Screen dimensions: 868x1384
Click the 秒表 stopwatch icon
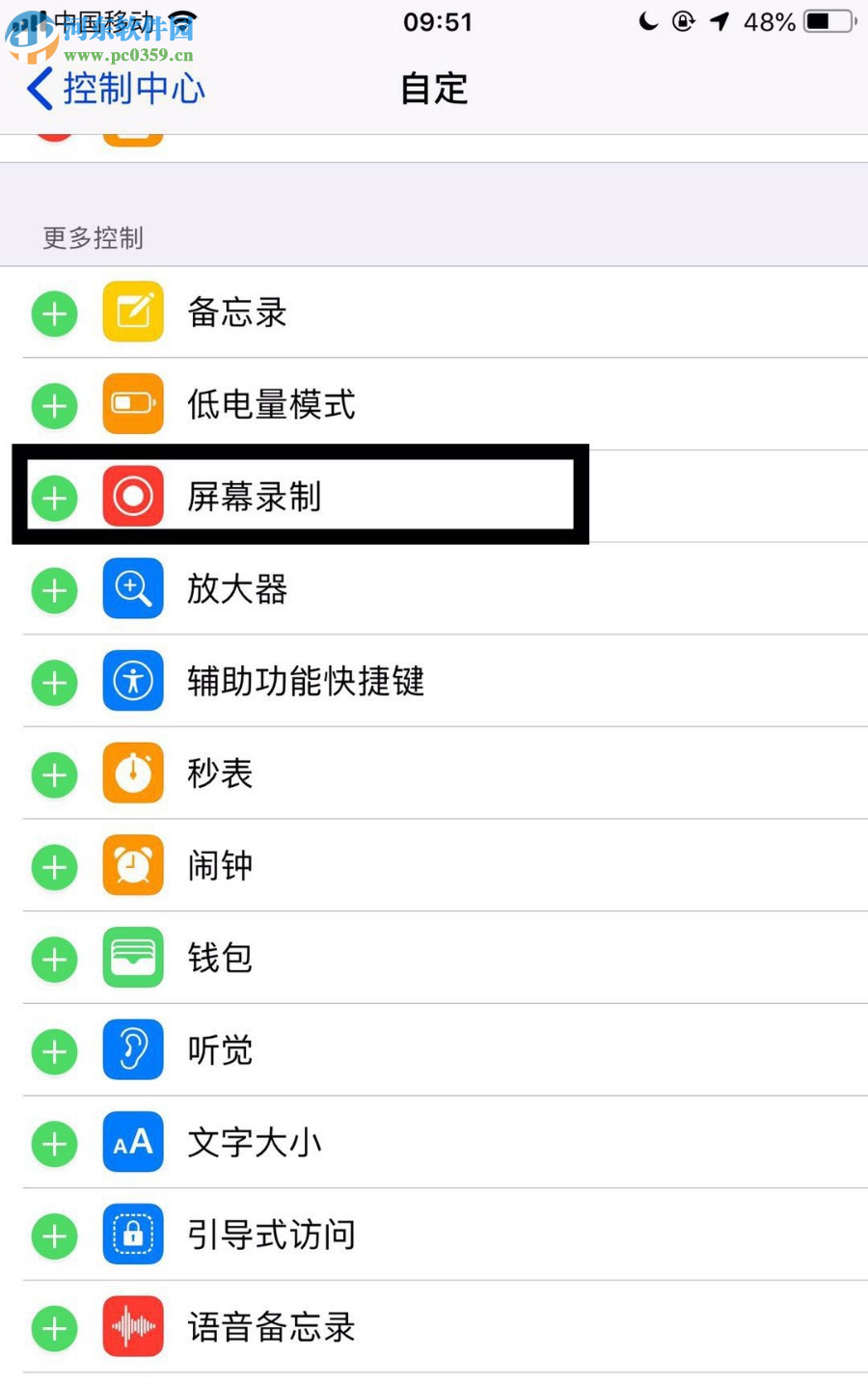(x=133, y=773)
